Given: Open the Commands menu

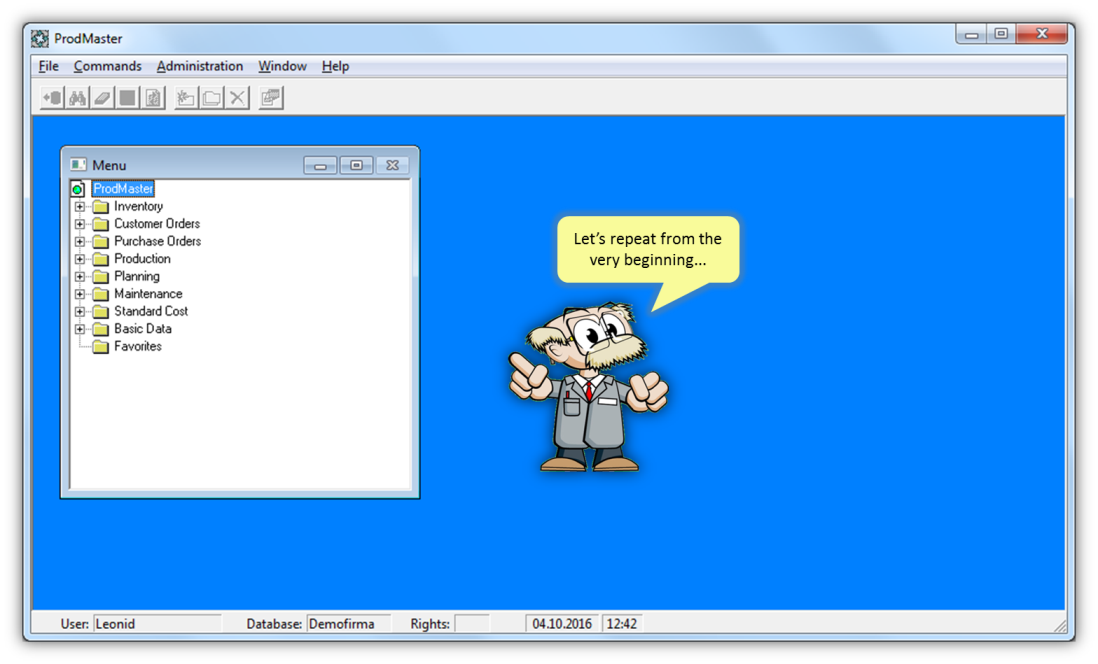Looking at the screenshot, I should pyautogui.click(x=107, y=66).
